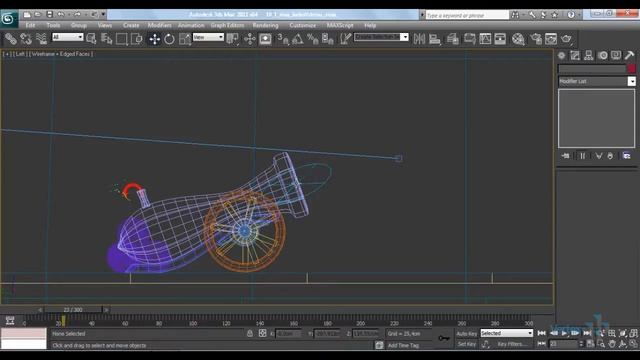Open the Layer Manager
Image resolution: width=640 pixels, height=360 pixels.
453,39
